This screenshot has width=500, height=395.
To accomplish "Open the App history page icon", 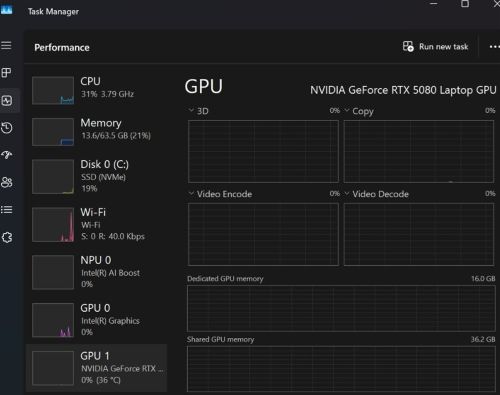I will coord(7,128).
